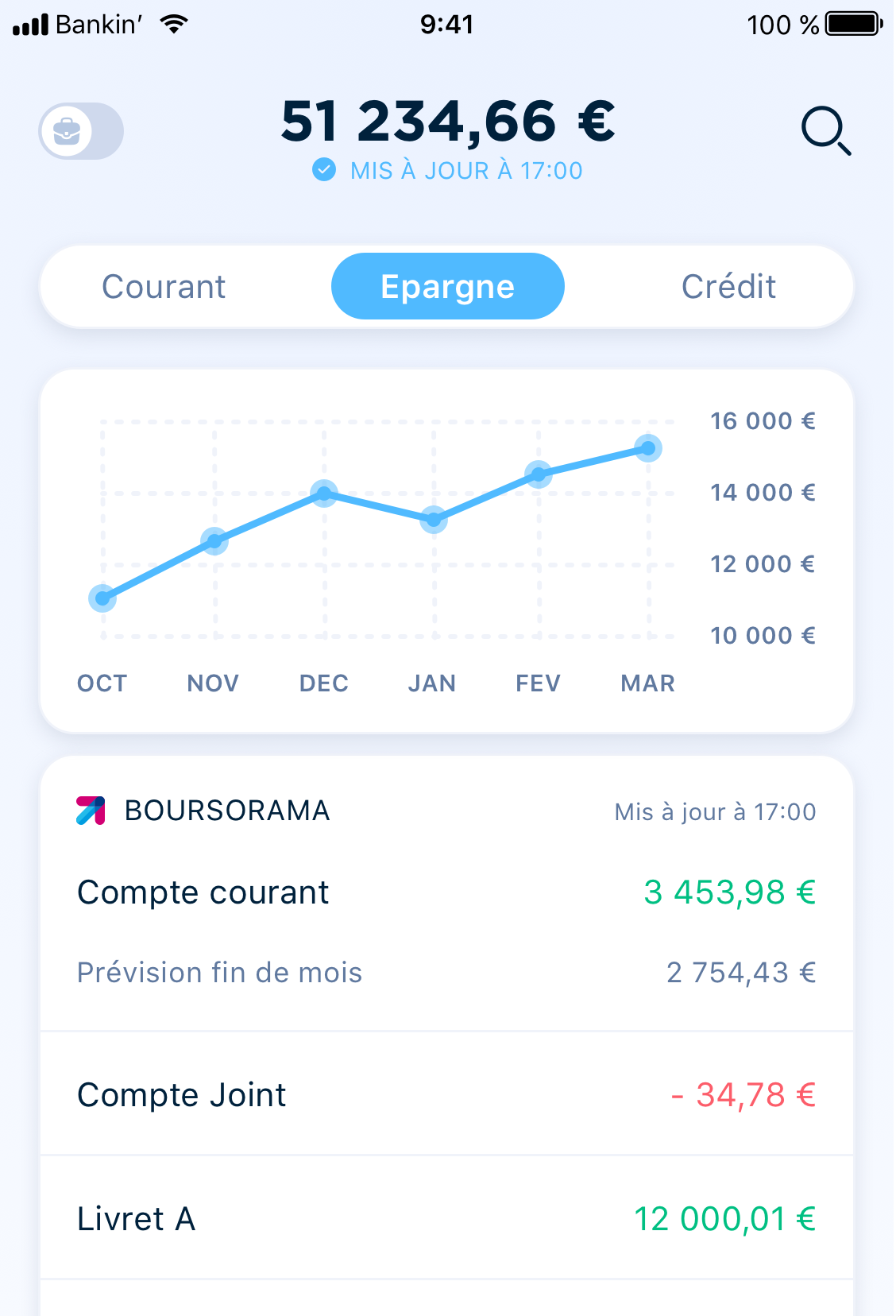896x1316 pixels.
Task: Switch to the Crédit tab
Action: pyautogui.click(x=728, y=286)
